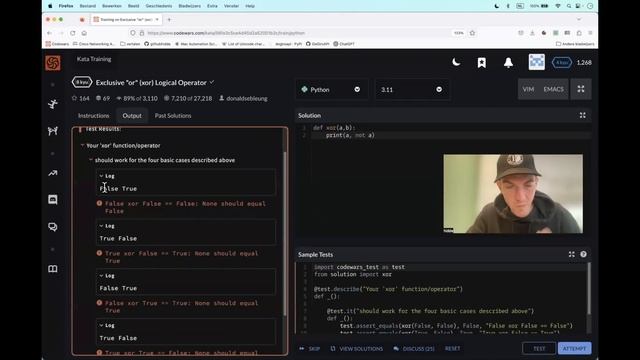Toggle dark mode with moon icon
640x360 pixels.
(x=456, y=62)
